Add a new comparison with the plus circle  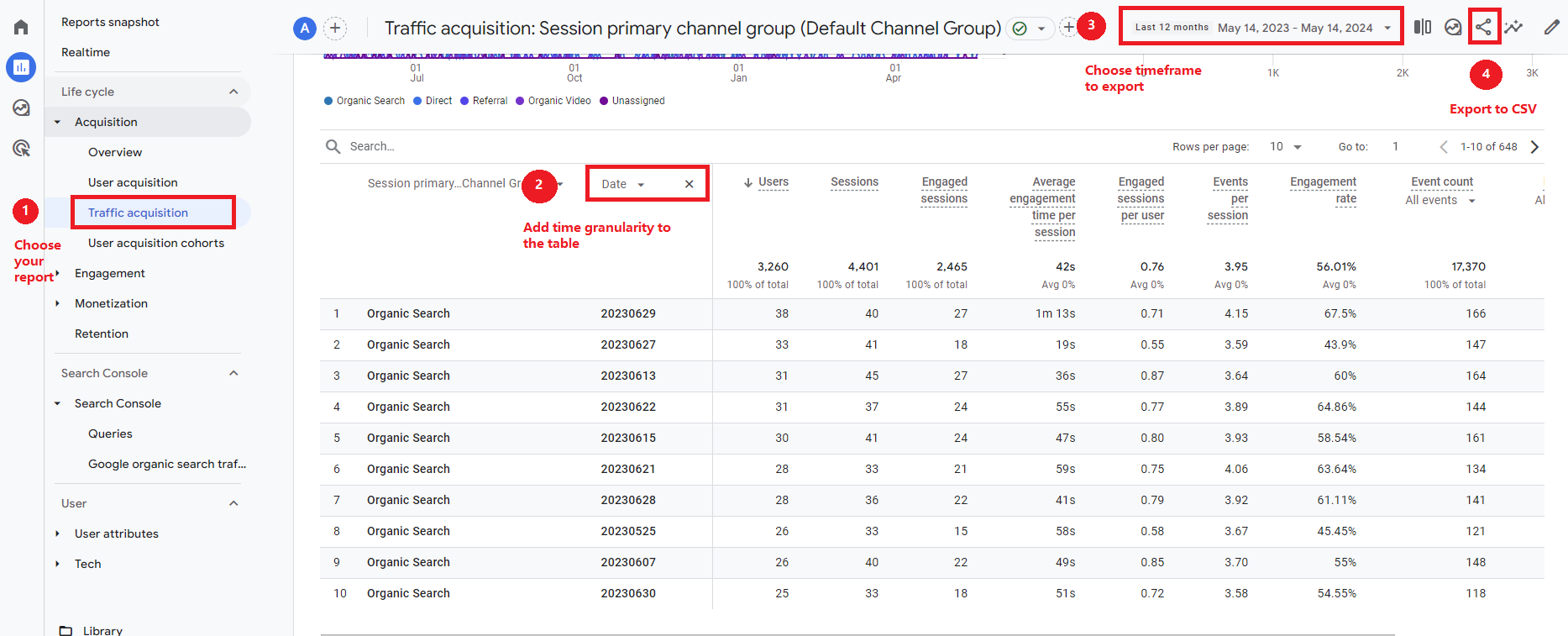click(x=335, y=29)
